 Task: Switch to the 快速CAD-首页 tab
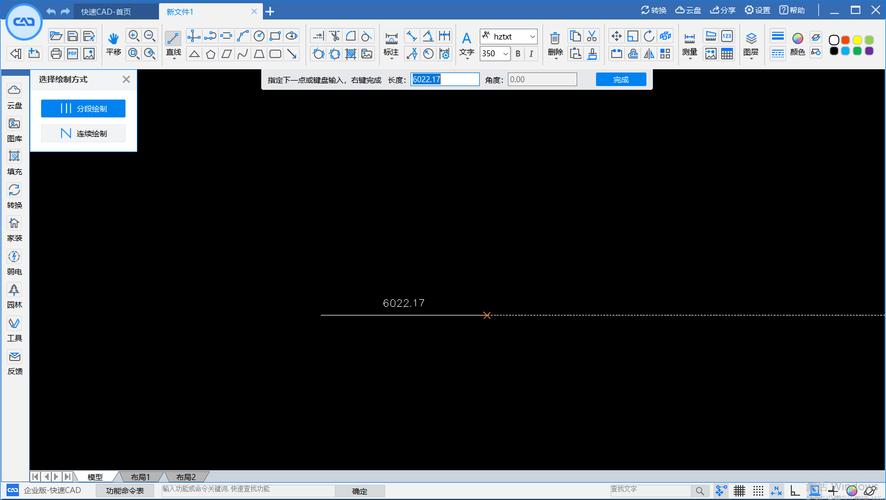[115, 11]
